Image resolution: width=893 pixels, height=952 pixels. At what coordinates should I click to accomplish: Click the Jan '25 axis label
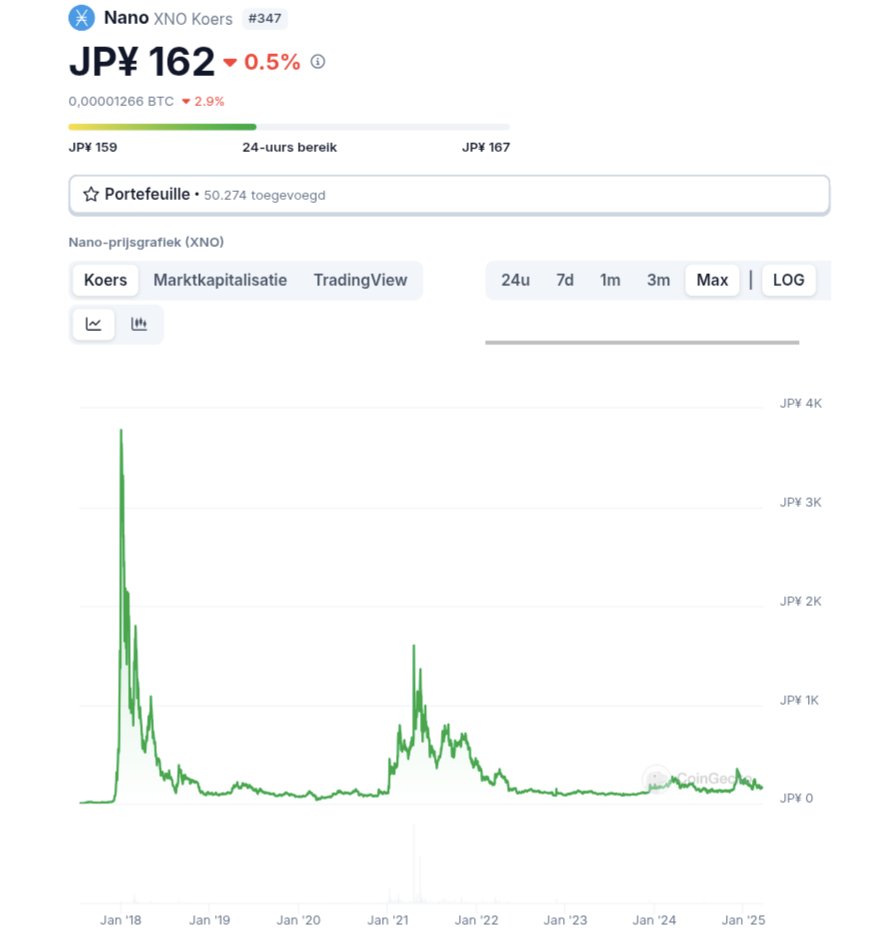click(743, 920)
